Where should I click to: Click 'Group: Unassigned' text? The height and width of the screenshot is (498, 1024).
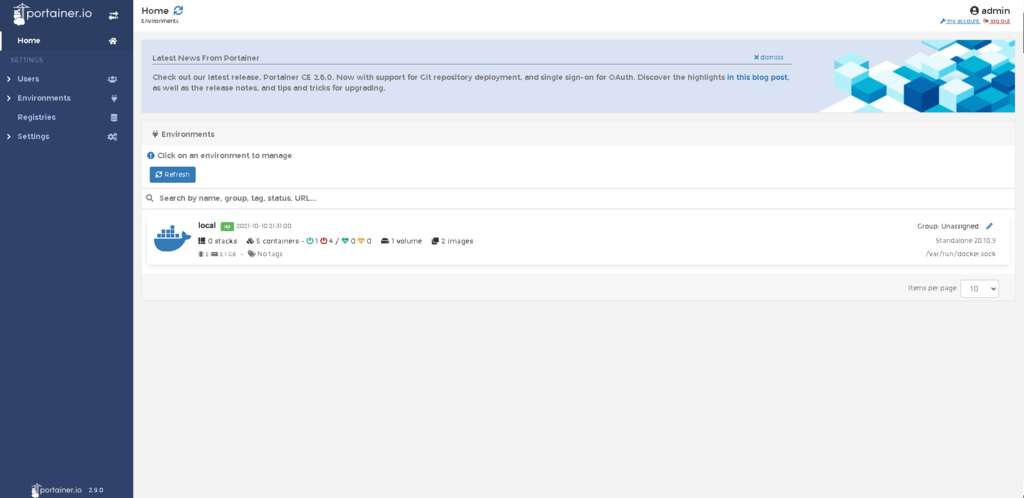948,226
